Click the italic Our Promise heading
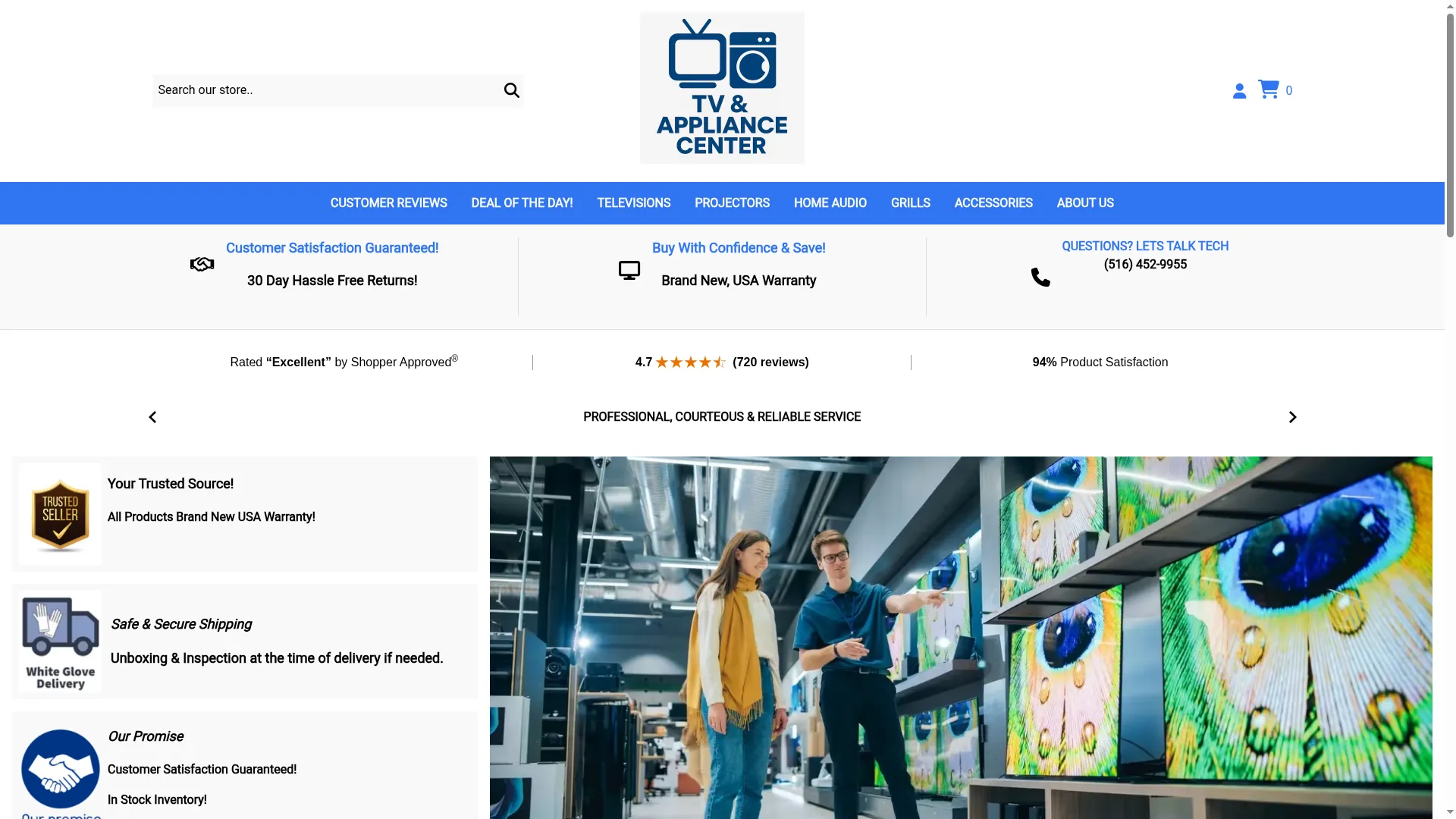Viewport: 1456px width, 819px height. point(146,736)
